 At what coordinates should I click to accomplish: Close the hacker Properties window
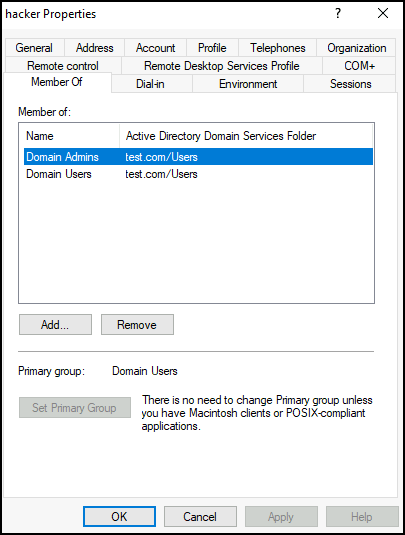pos(383,14)
